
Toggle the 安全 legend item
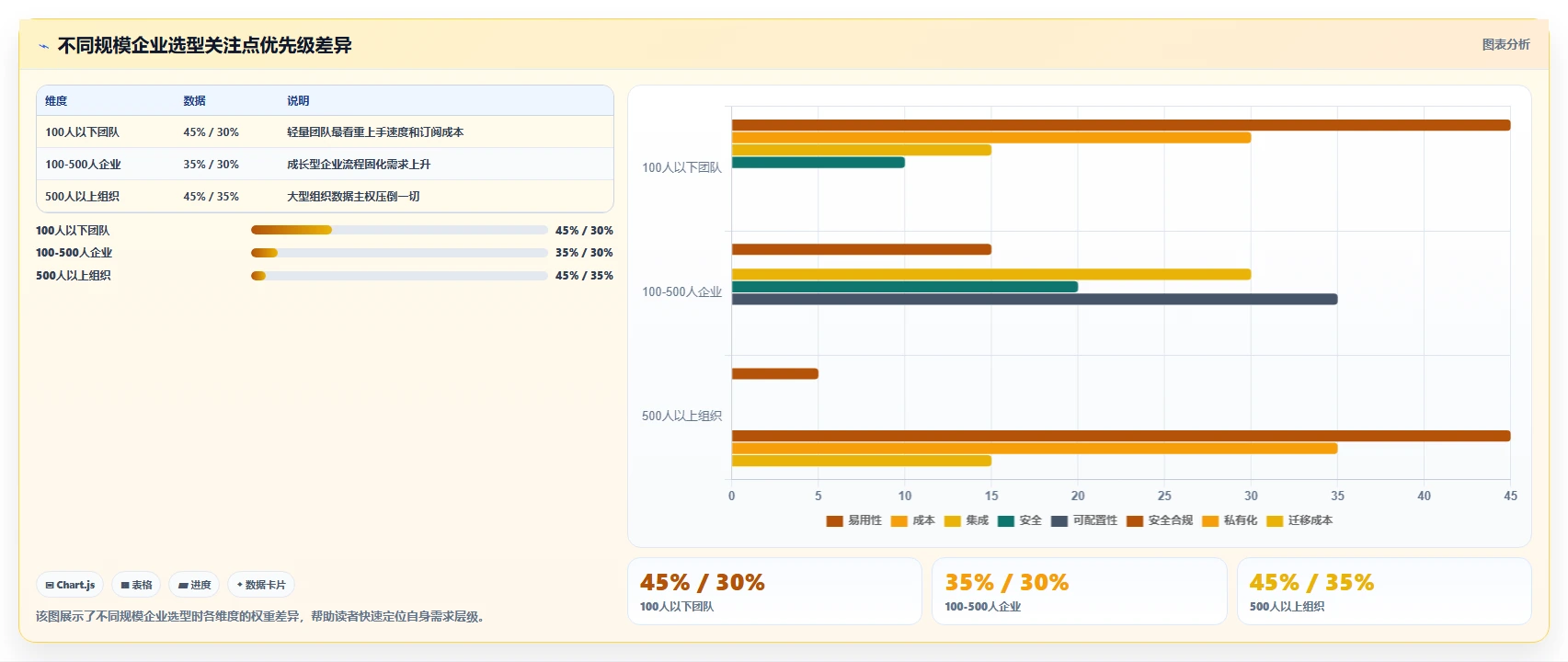click(x=1019, y=520)
